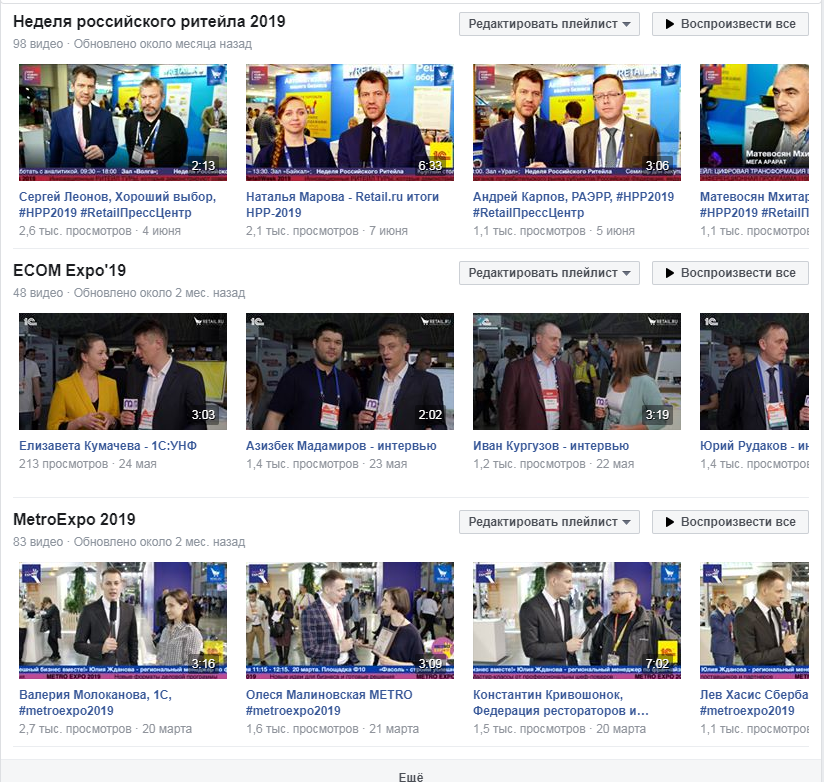
Task: Click the text 213 просмотров · 24 мая
Action: [88, 465]
